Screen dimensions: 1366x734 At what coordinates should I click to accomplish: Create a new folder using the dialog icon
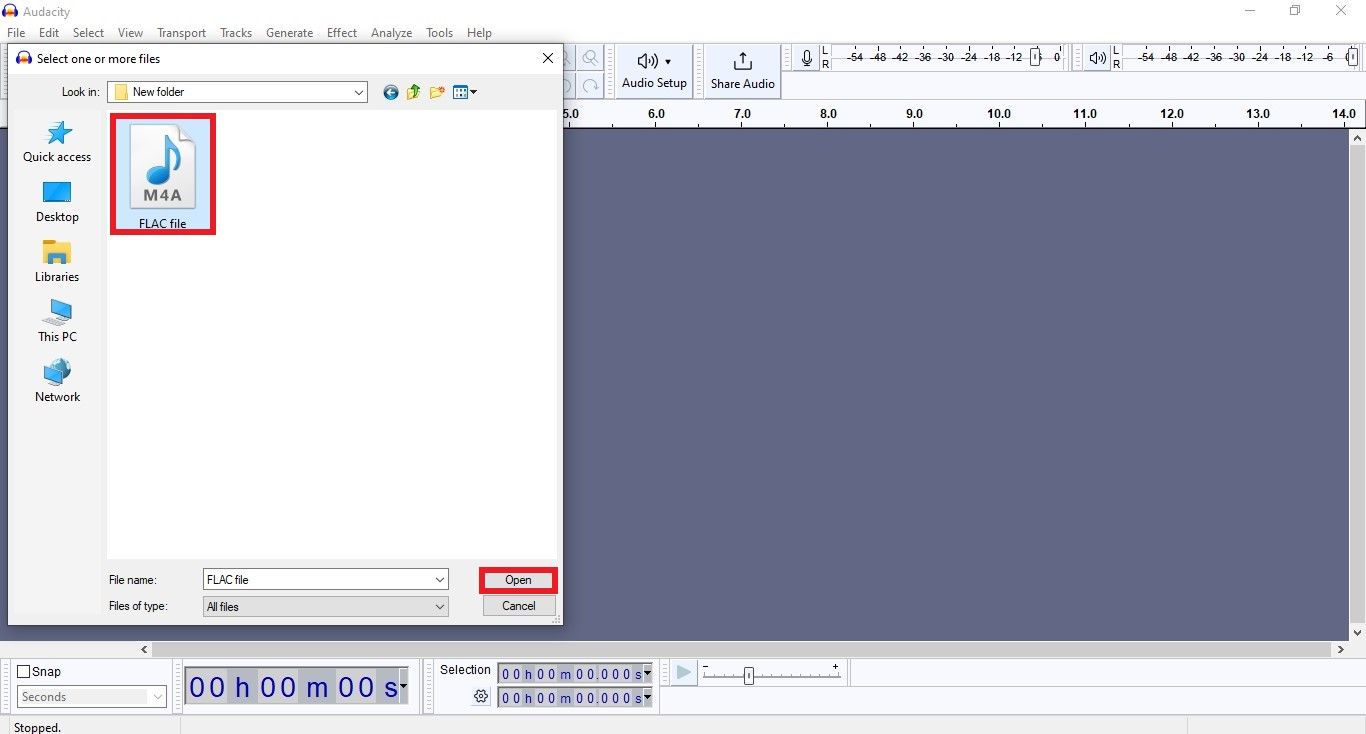coord(436,92)
